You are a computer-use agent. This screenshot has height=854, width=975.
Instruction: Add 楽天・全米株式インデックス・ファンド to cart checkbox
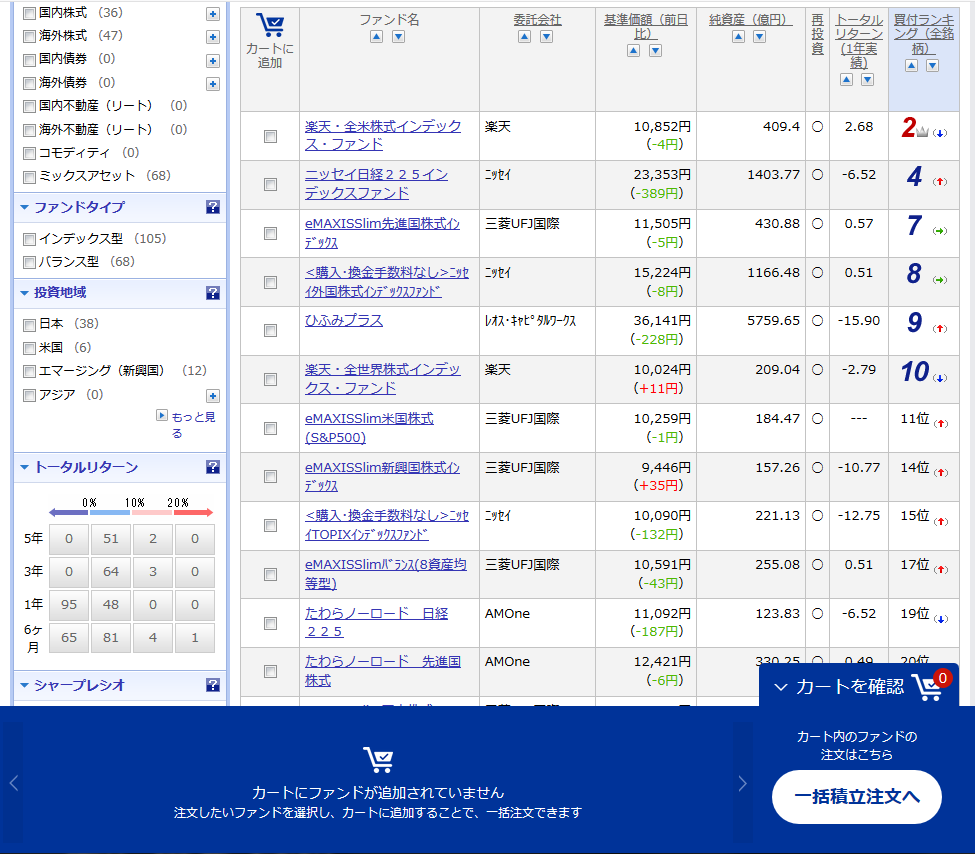point(270,136)
